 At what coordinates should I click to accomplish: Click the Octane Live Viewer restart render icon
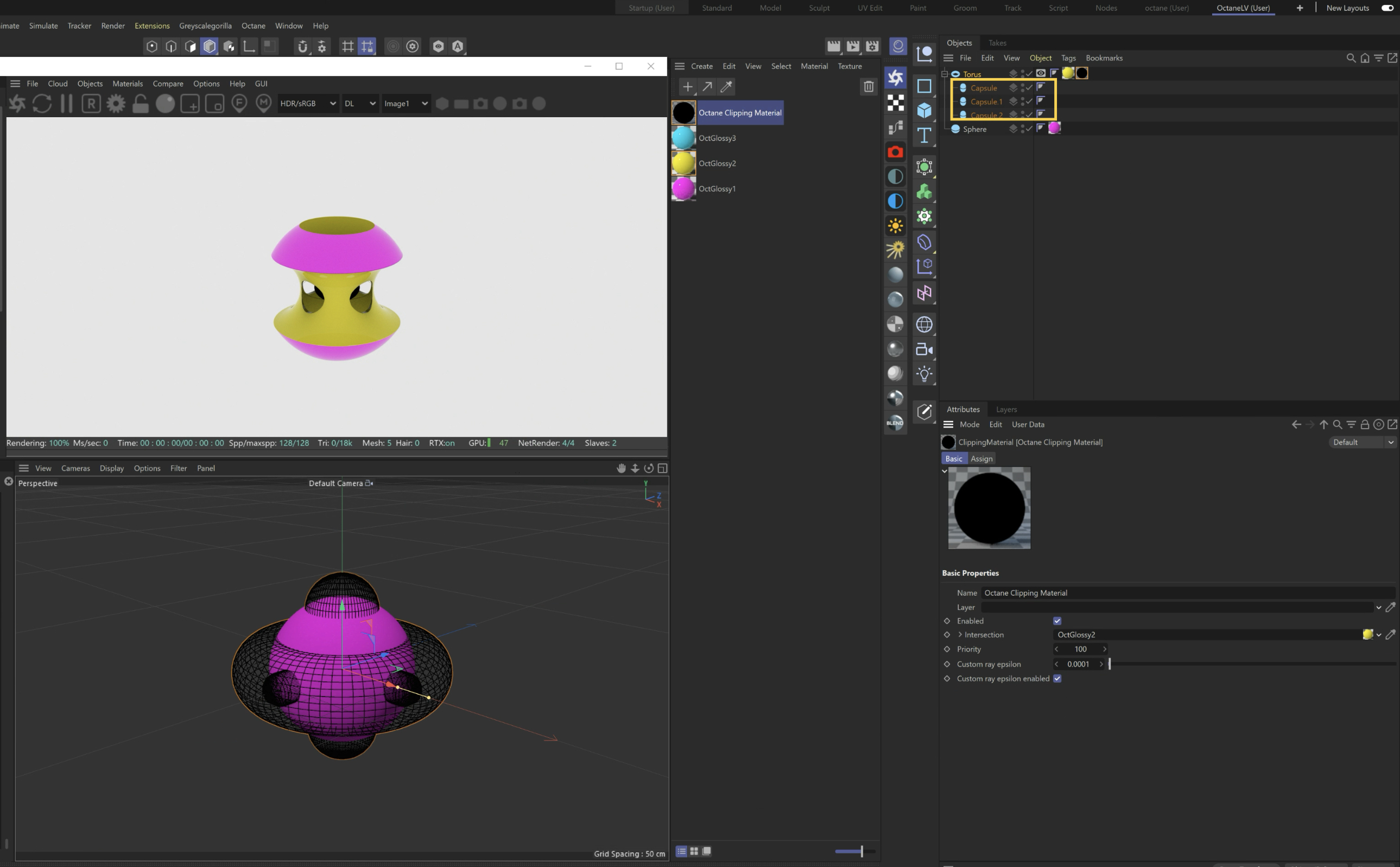click(x=42, y=104)
